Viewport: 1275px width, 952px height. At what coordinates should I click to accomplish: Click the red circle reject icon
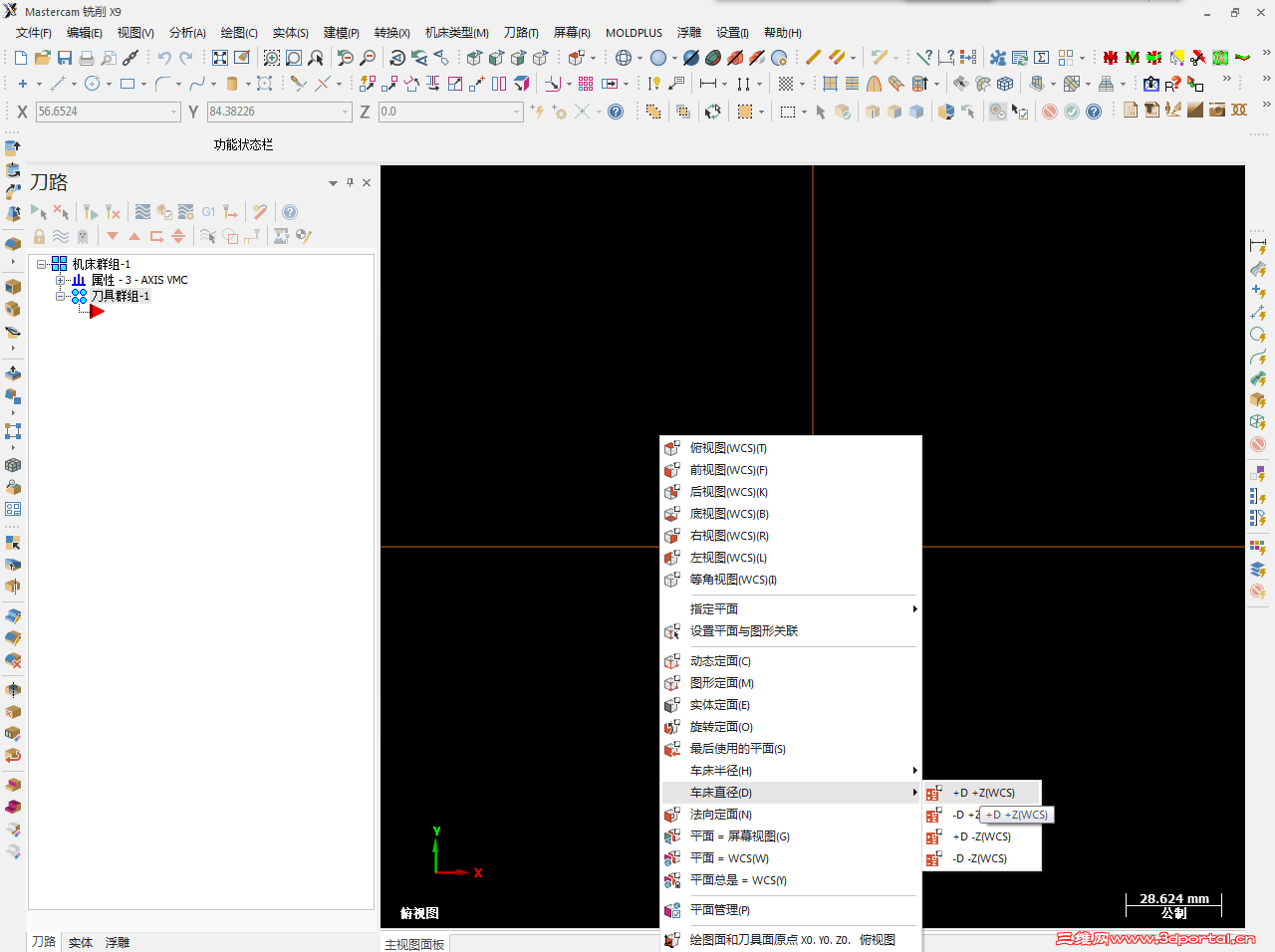pyautogui.click(x=1050, y=112)
